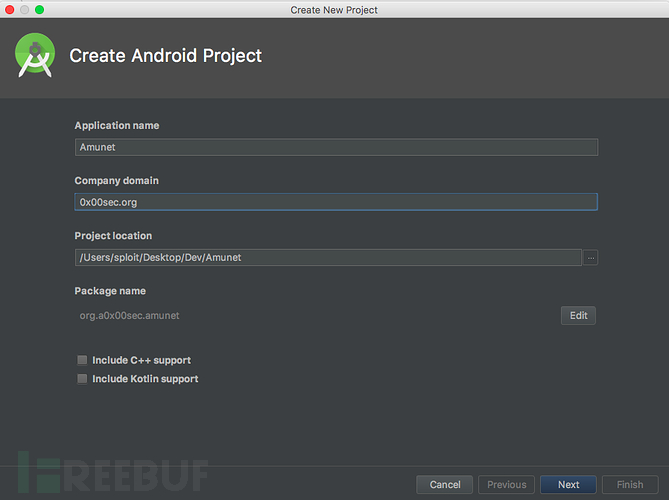Click the Include Kotlin support label text
669x500 pixels.
145,379
